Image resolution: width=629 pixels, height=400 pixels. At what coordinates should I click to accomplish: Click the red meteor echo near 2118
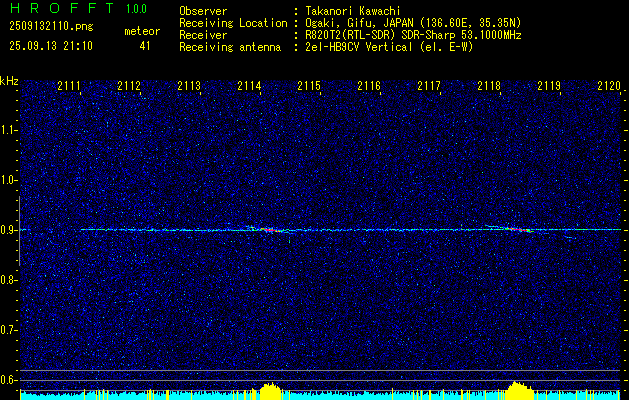520,229
